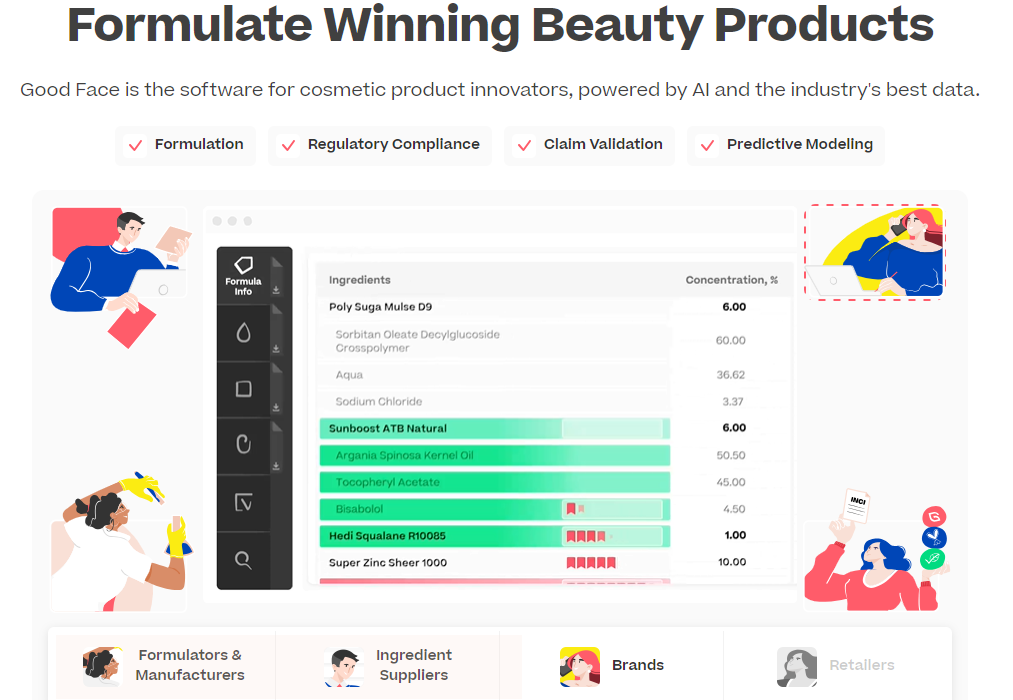The height and width of the screenshot is (700, 1013).
Task: Select the Tocopheryl Acetate row
Action: click(x=554, y=482)
